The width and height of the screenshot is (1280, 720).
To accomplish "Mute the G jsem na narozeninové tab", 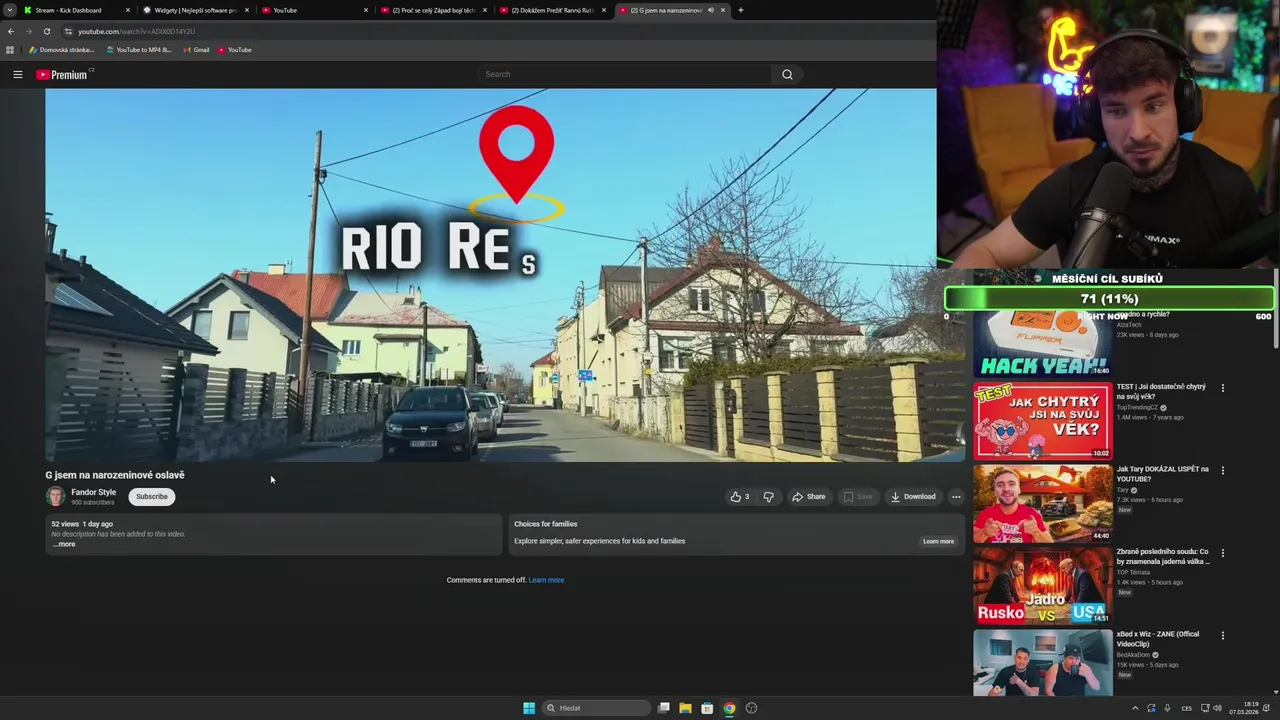I will click(711, 10).
